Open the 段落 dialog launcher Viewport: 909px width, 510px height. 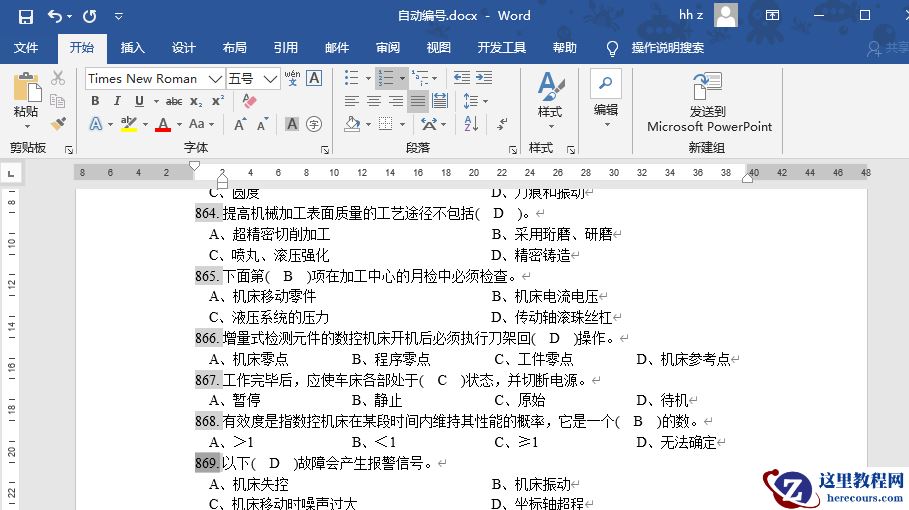[512, 150]
